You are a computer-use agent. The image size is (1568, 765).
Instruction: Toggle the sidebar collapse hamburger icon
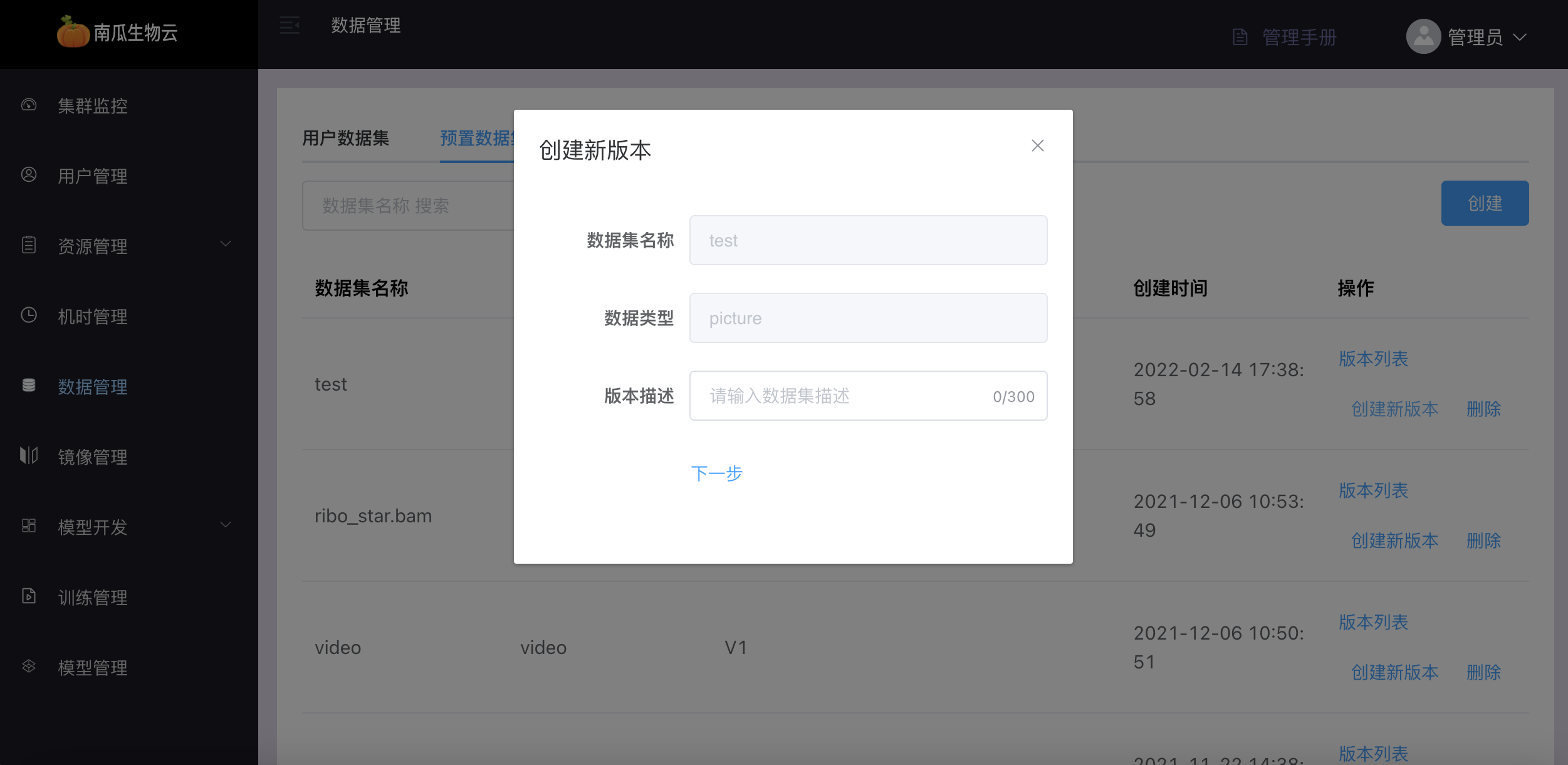290,25
